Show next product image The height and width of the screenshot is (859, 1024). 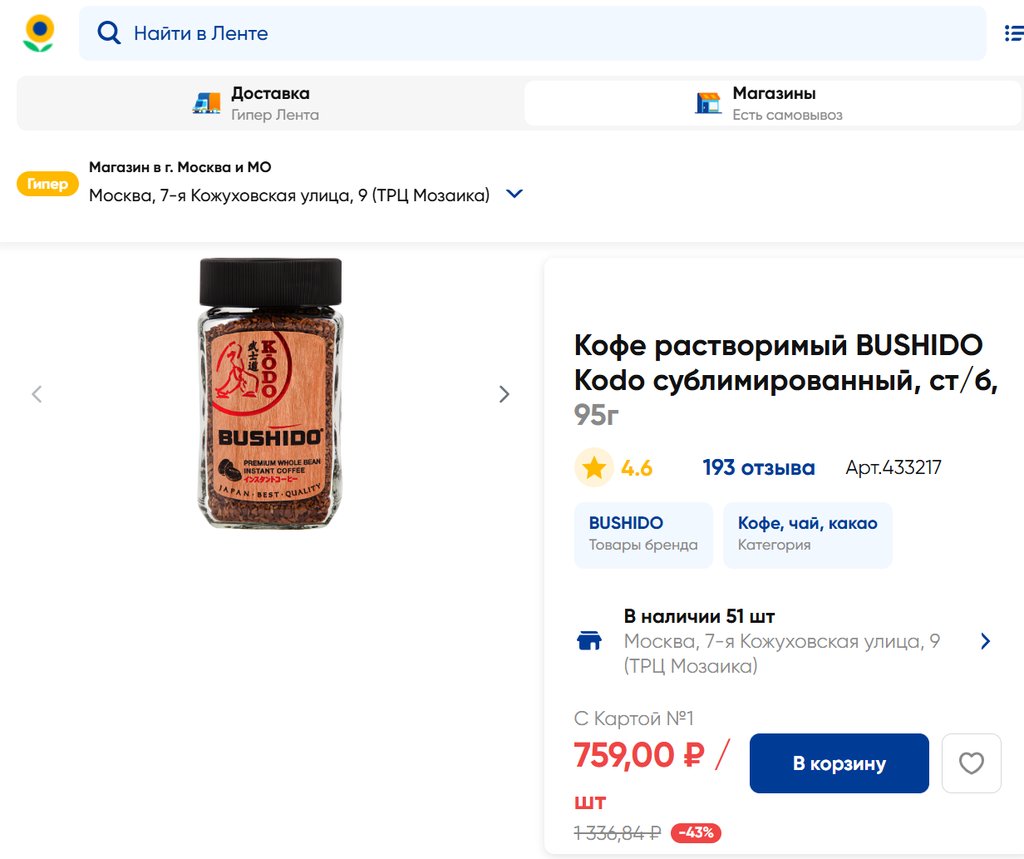[x=504, y=394]
